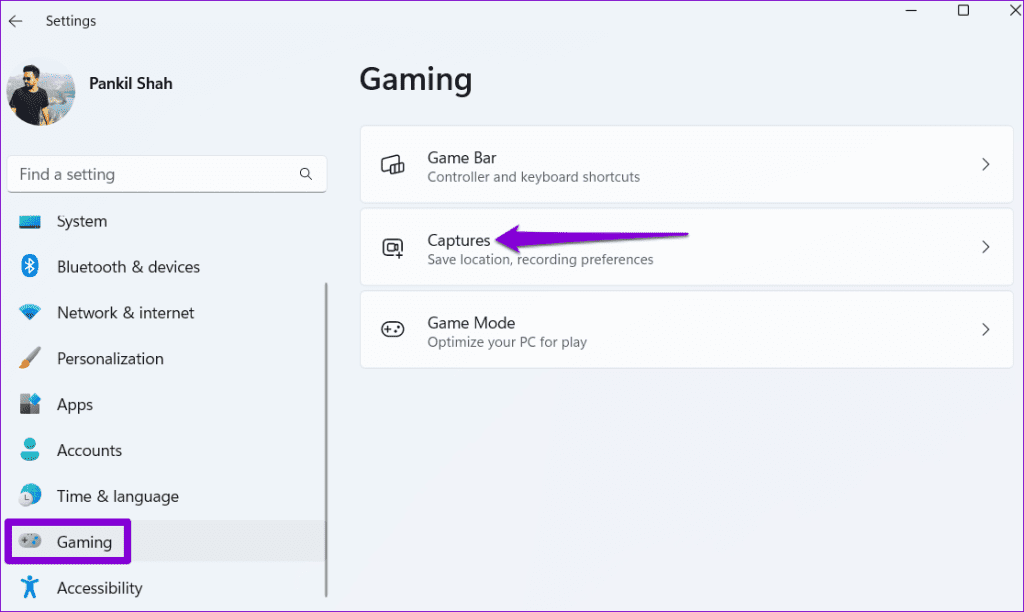Screen dimensions: 1024x612
Task: Click the sidebar vertical scrollbar
Action: [x=326, y=440]
